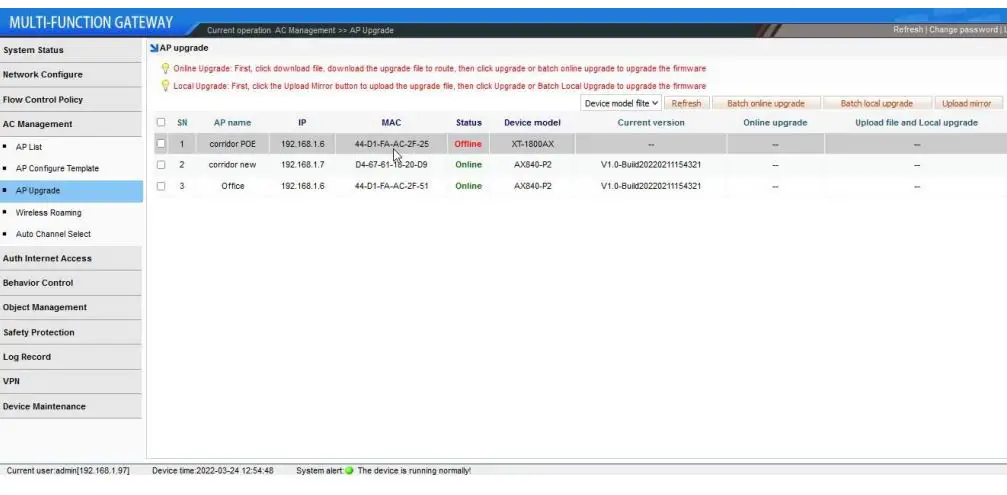Click Change password link in header
Viewport: 1007px width, 495px height.
point(963,30)
